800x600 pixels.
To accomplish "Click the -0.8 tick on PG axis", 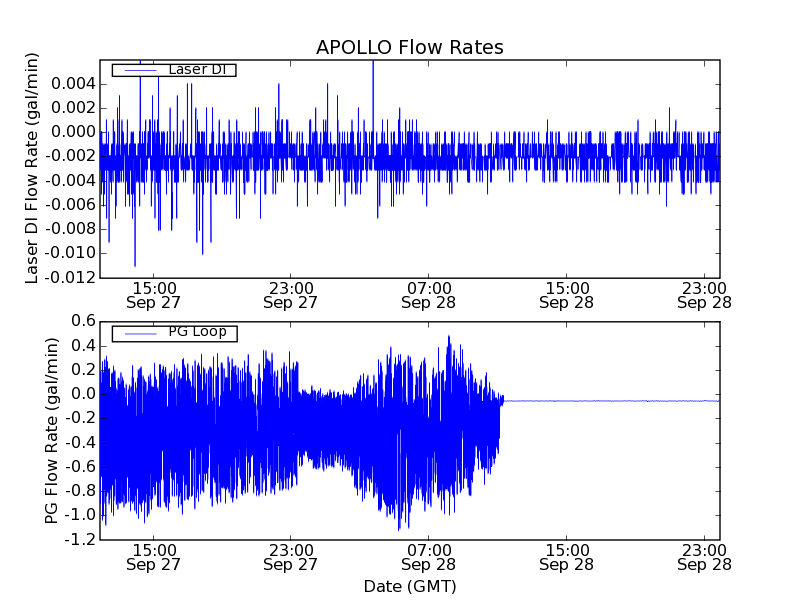I will tap(81, 491).
